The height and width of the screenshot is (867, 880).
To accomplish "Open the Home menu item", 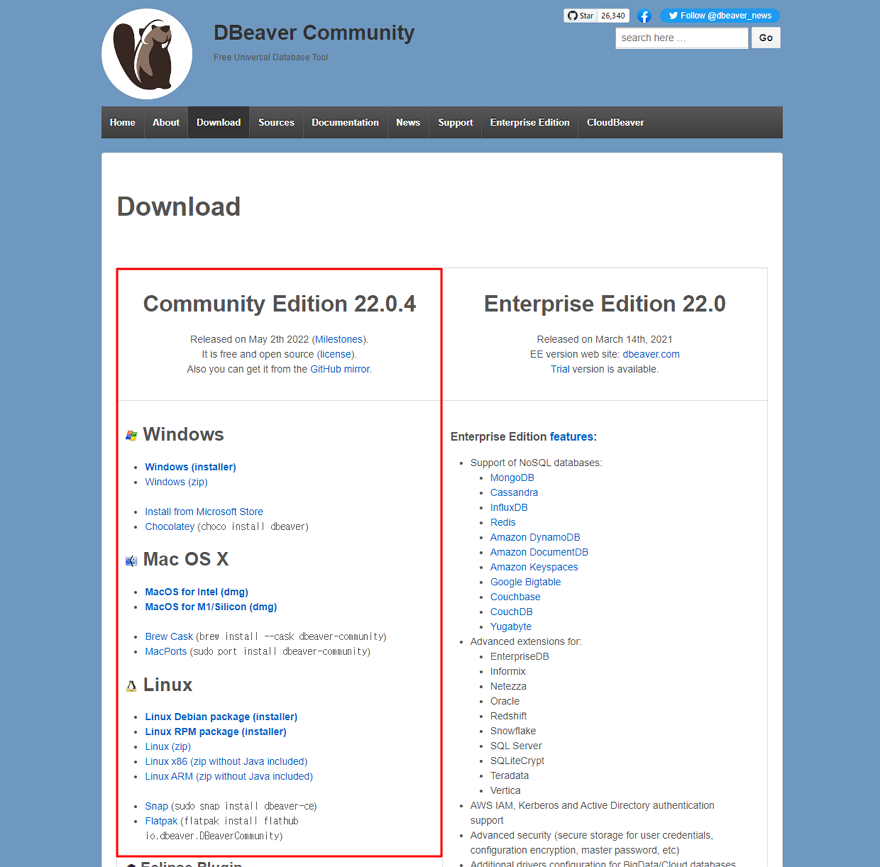I will tap(122, 122).
